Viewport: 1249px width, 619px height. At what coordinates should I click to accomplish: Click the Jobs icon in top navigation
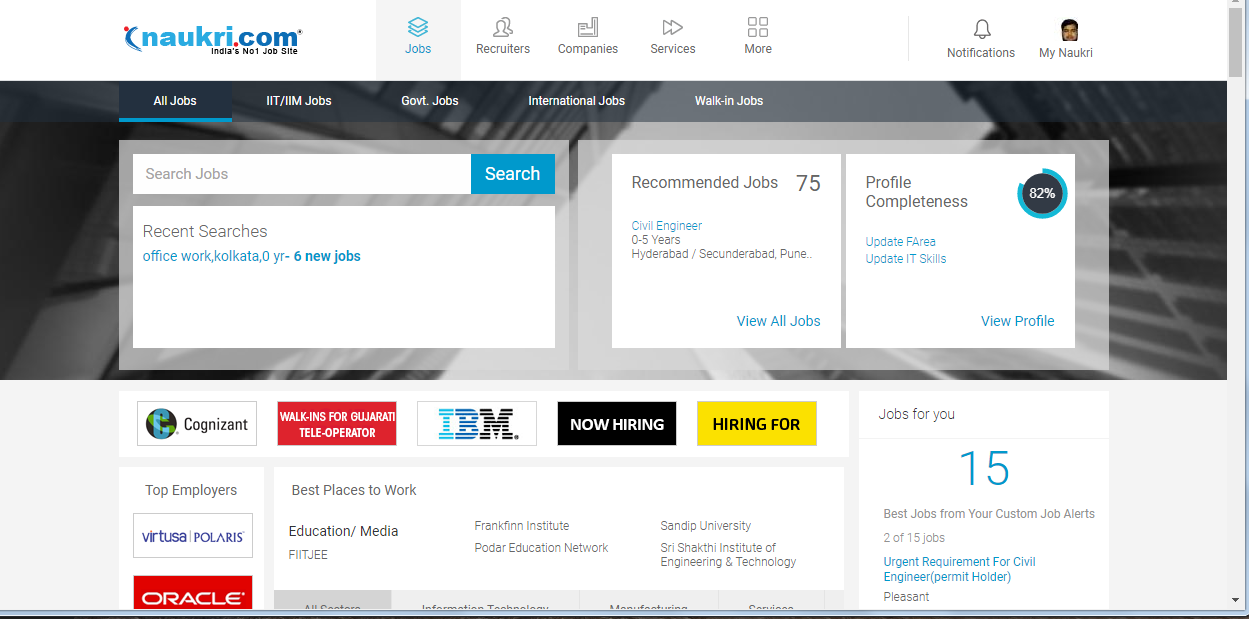pyautogui.click(x=418, y=27)
